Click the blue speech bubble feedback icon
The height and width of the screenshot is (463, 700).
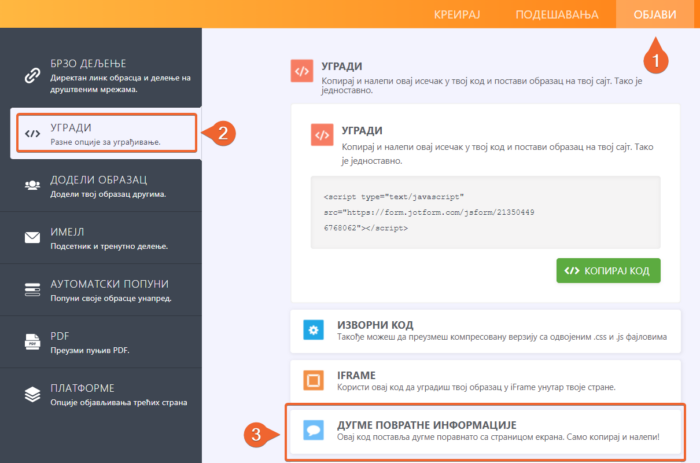coord(313,430)
